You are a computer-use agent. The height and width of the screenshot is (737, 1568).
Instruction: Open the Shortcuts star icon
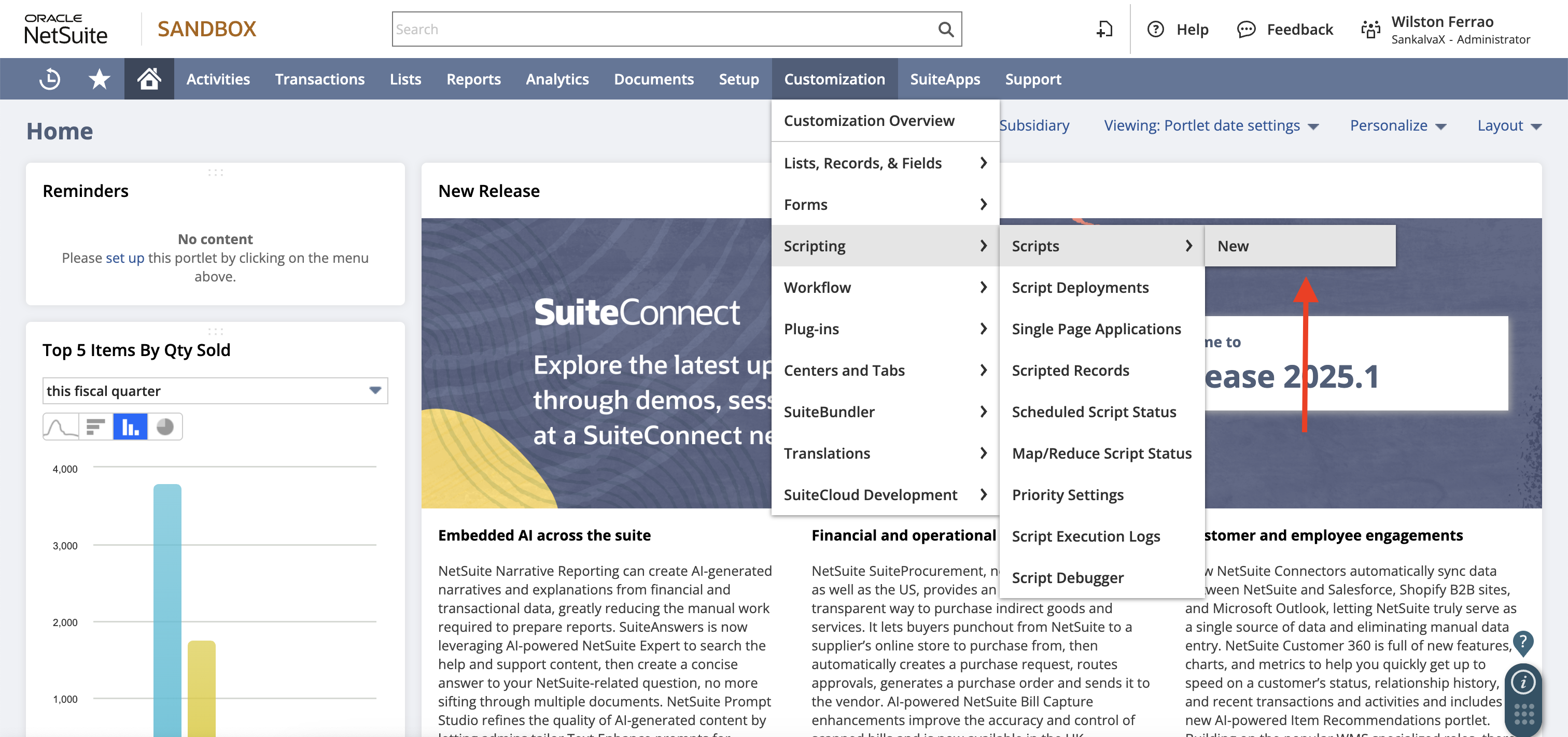point(99,79)
